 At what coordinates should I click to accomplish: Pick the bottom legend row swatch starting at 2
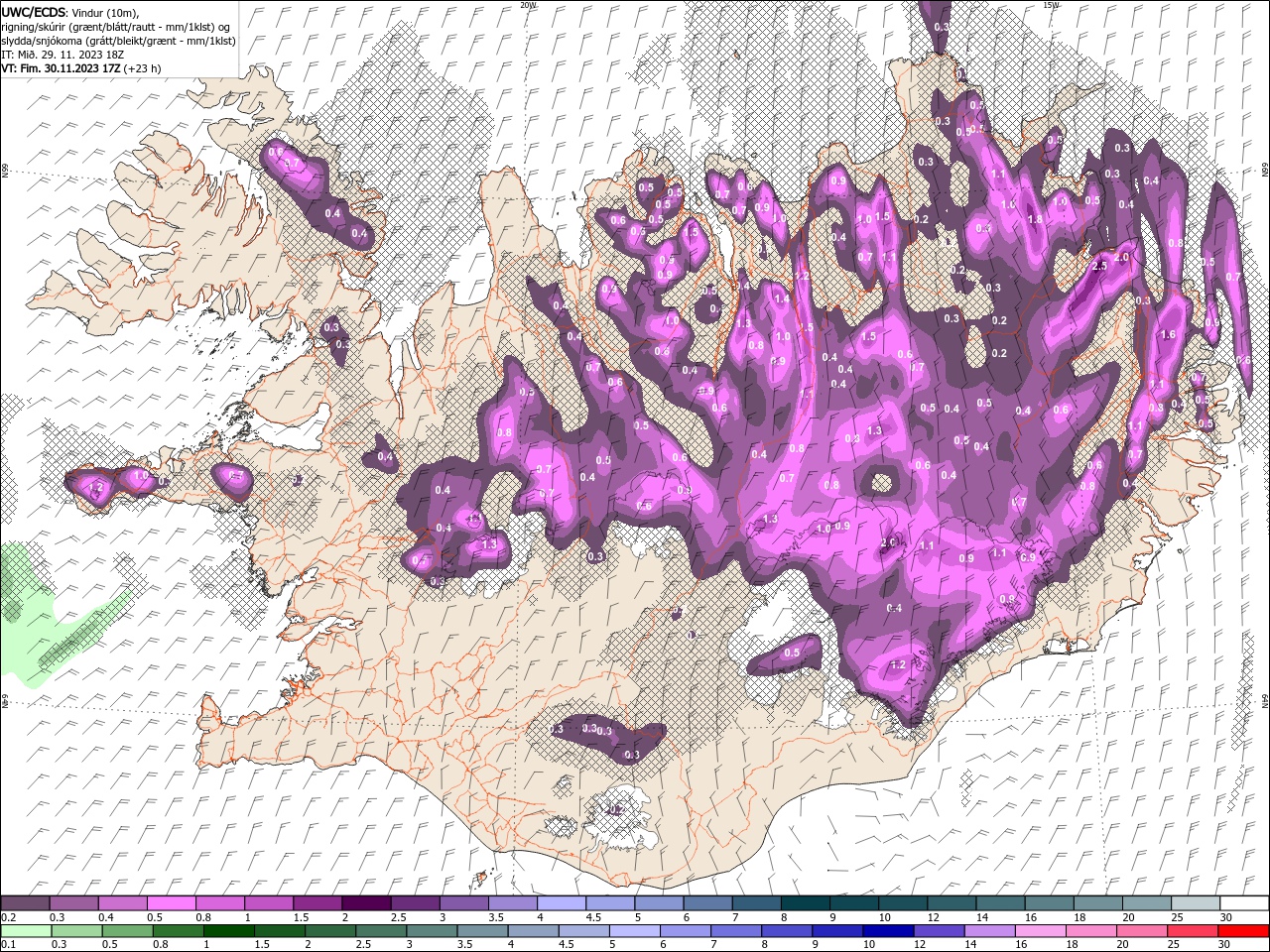coord(330,930)
